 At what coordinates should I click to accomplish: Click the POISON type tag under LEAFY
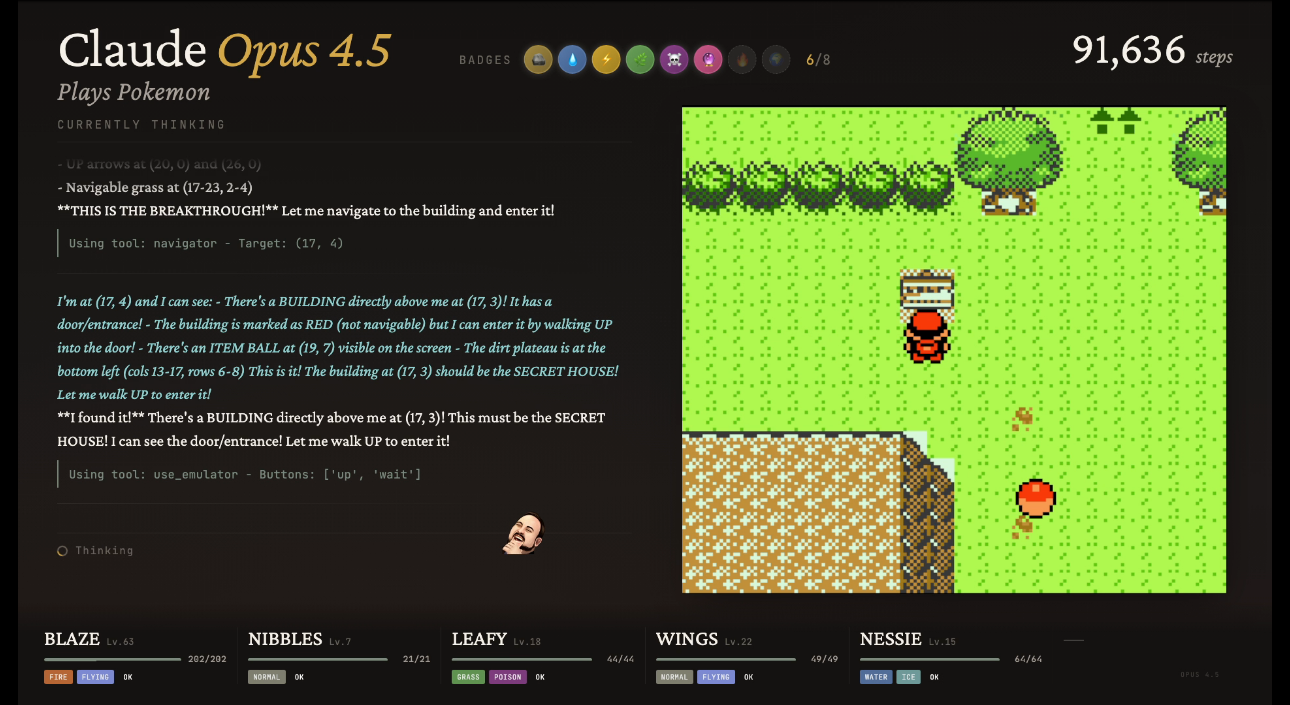pos(507,677)
